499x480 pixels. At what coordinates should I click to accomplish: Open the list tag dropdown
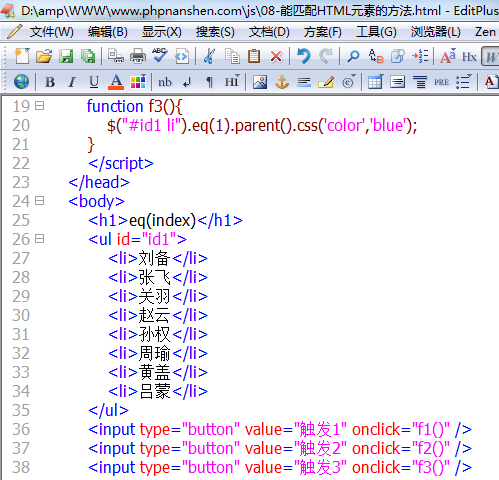(x=464, y=82)
